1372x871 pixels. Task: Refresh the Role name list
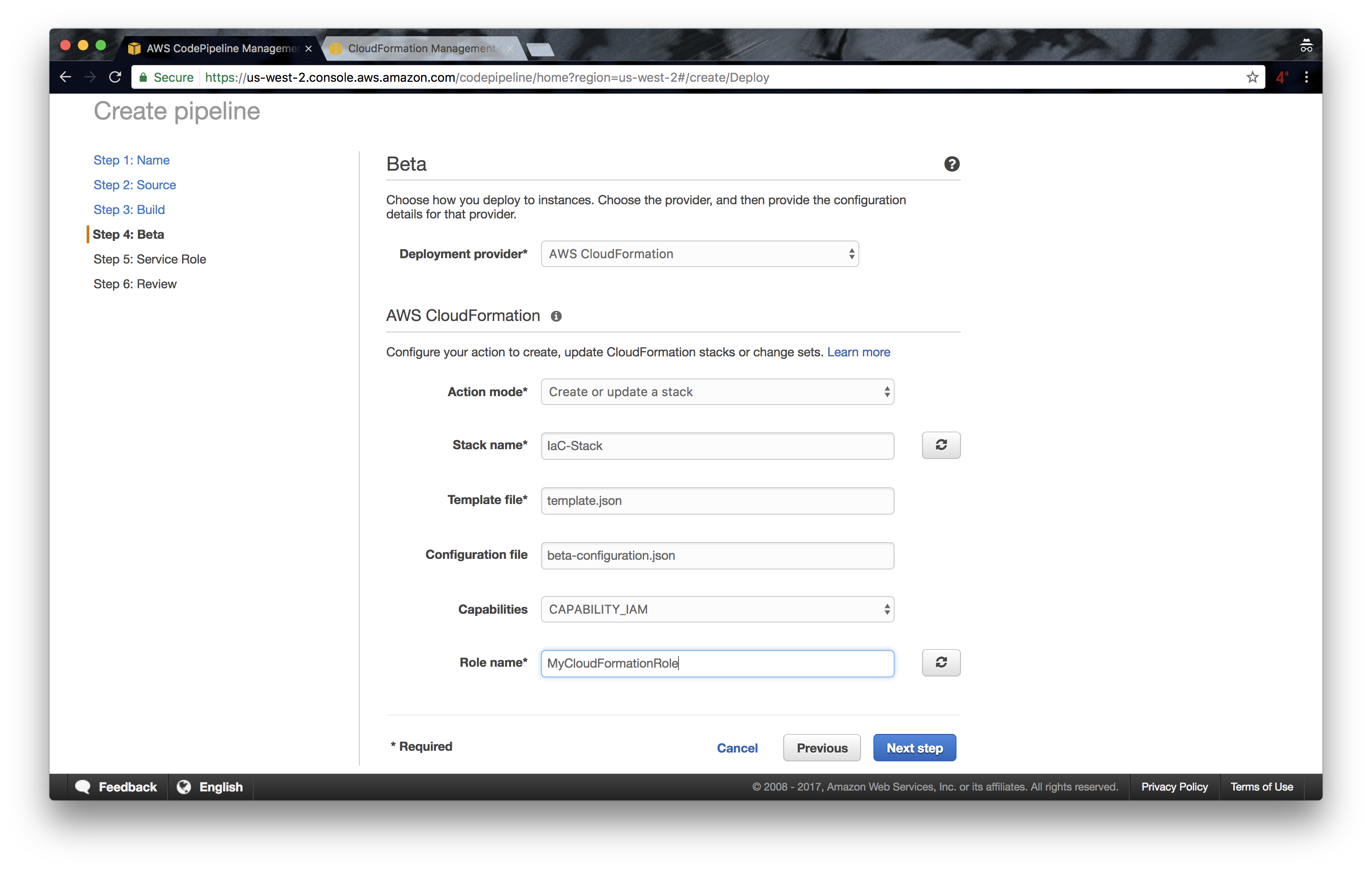pyautogui.click(x=941, y=662)
